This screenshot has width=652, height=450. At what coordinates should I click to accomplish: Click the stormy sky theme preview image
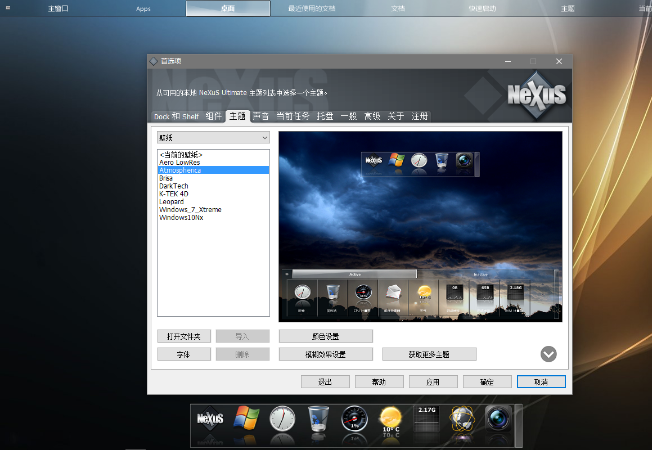coord(420,227)
